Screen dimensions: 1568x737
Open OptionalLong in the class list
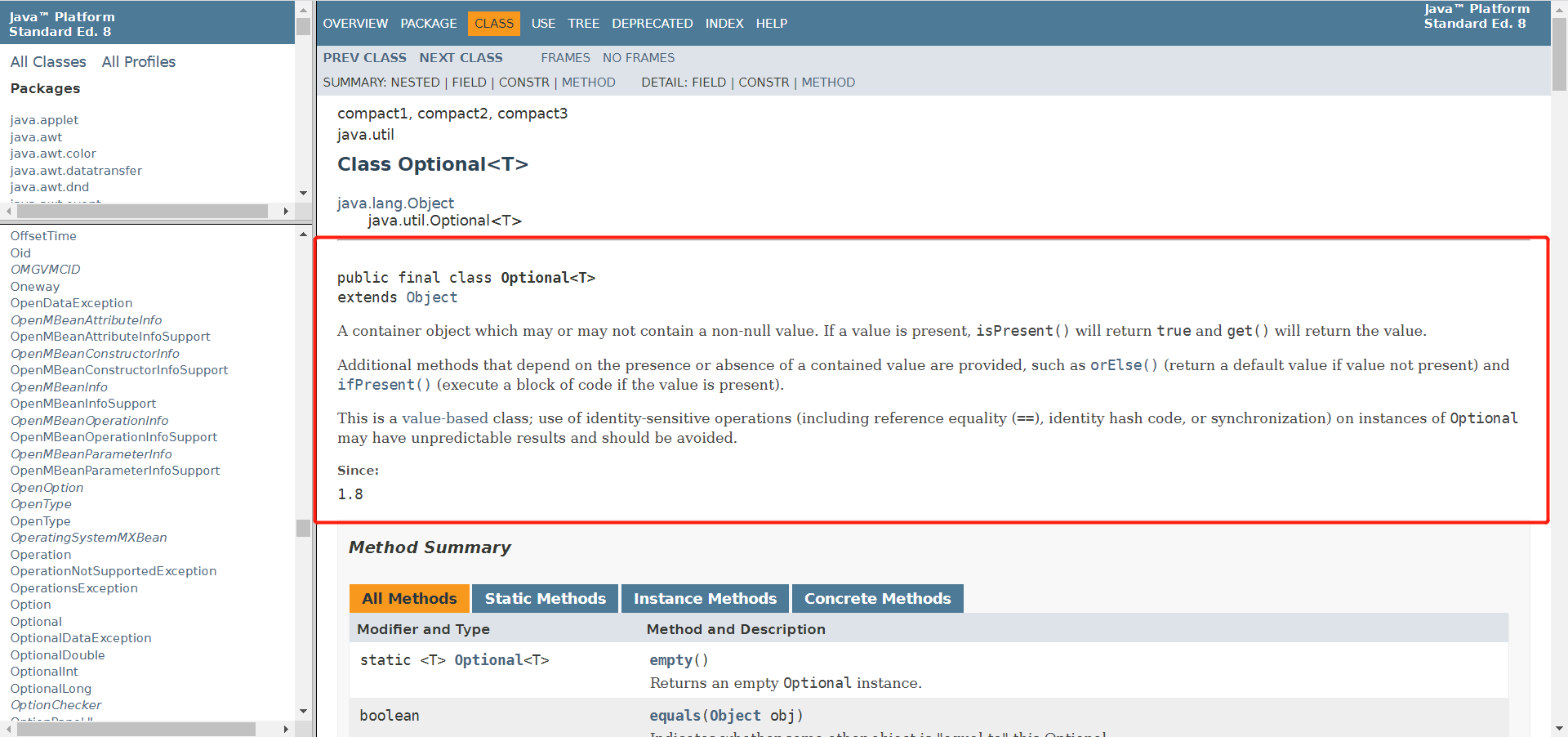(51, 689)
